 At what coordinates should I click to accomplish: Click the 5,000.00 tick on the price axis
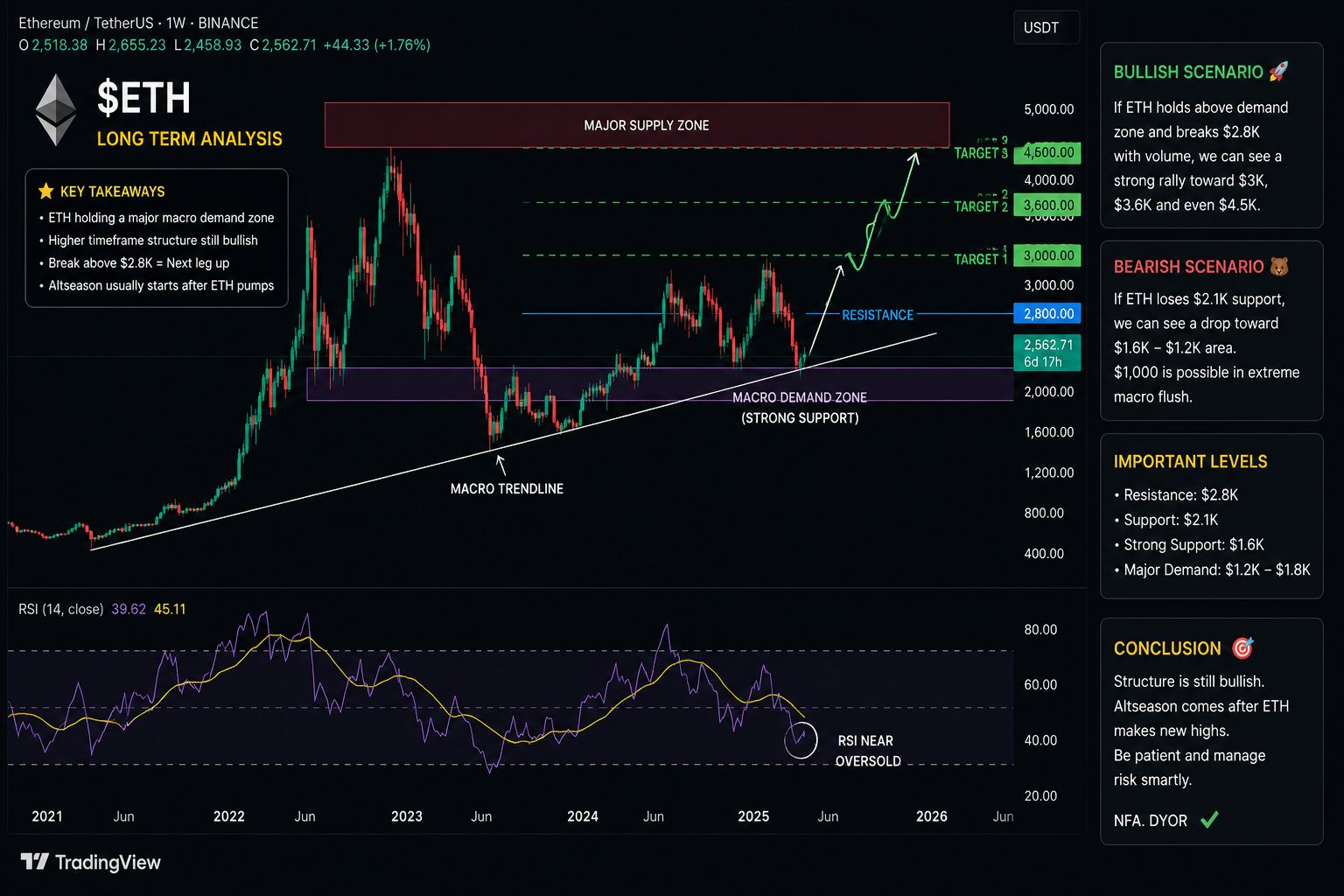[x=1049, y=109]
